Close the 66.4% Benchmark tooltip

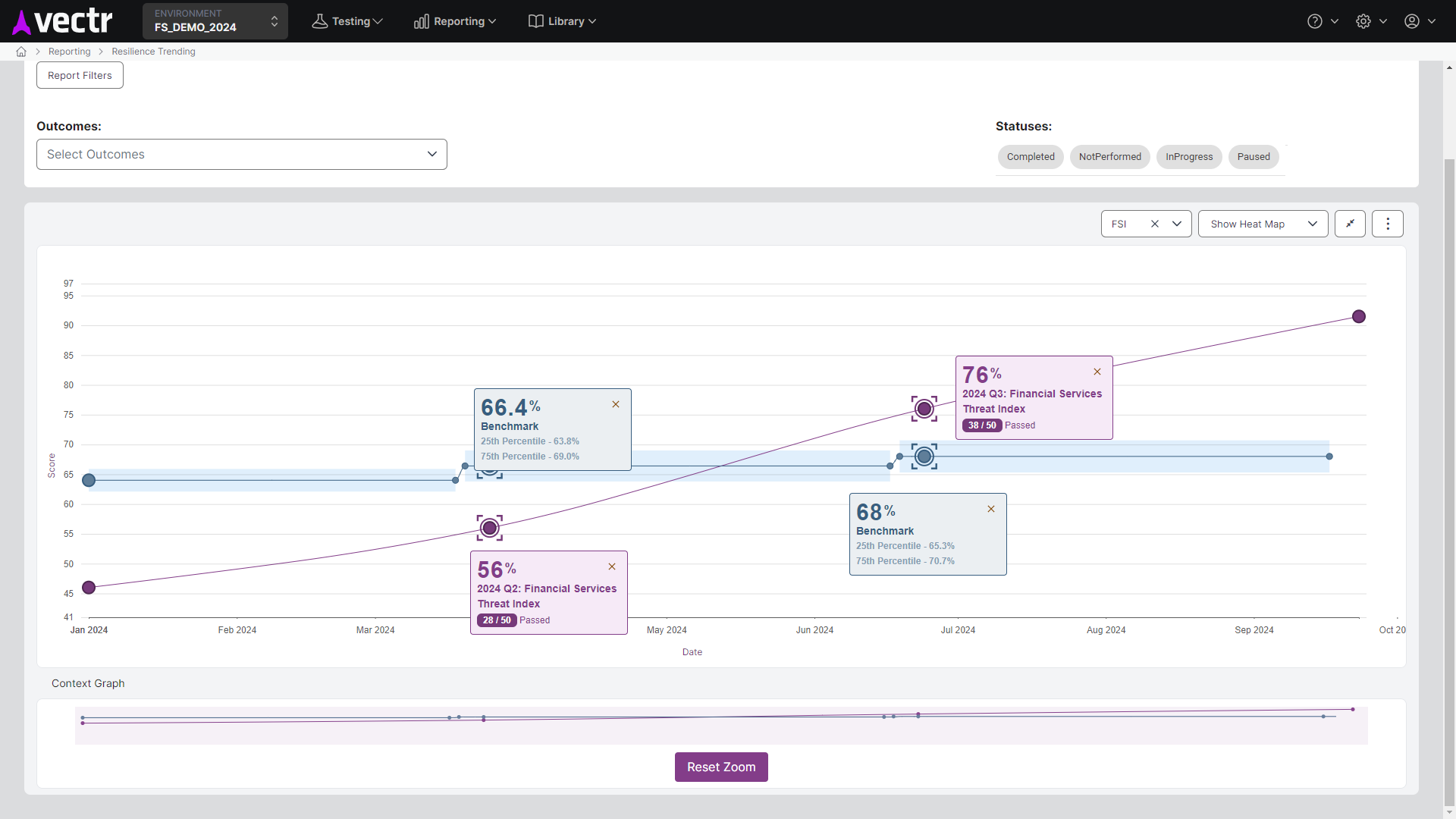tap(616, 404)
